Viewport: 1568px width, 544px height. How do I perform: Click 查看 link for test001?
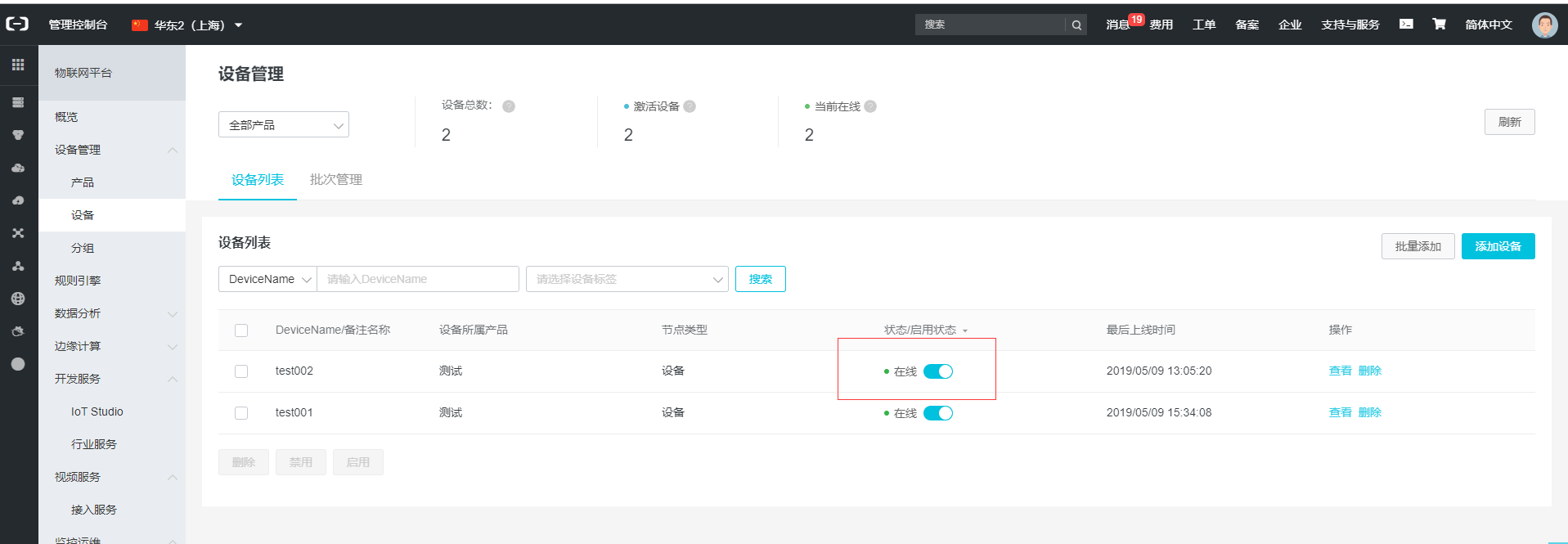(x=1341, y=412)
